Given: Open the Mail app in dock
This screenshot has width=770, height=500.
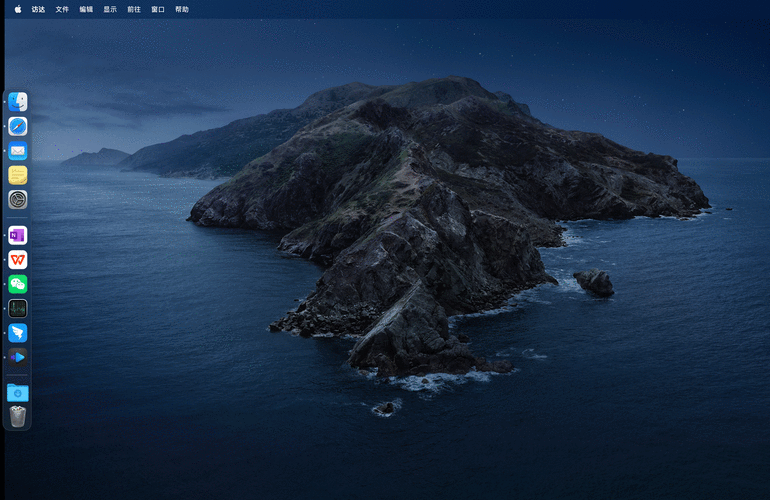Looking at the screenshot, I should [x=18, y=151].
